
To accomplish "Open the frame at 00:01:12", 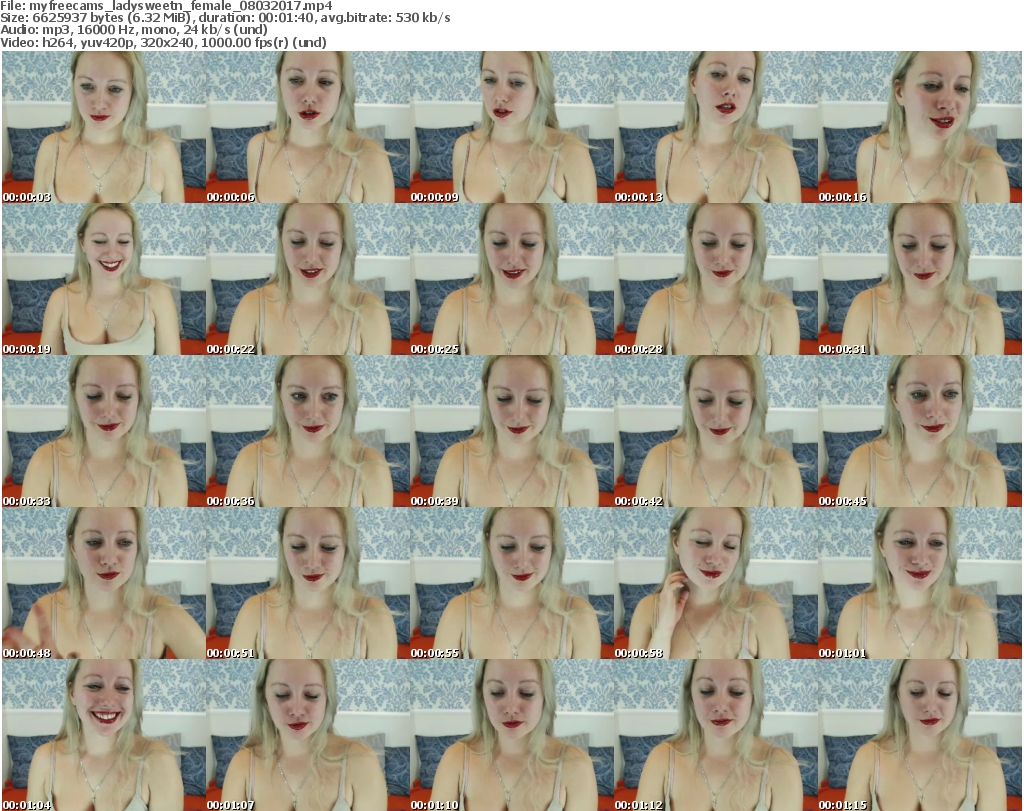I will pos(716,735).
